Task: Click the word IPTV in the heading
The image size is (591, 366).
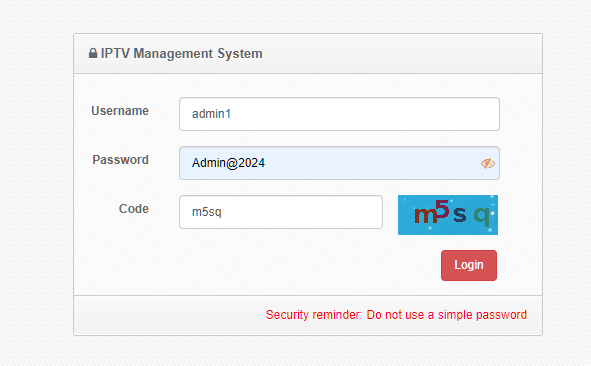Action: (115, 54)
